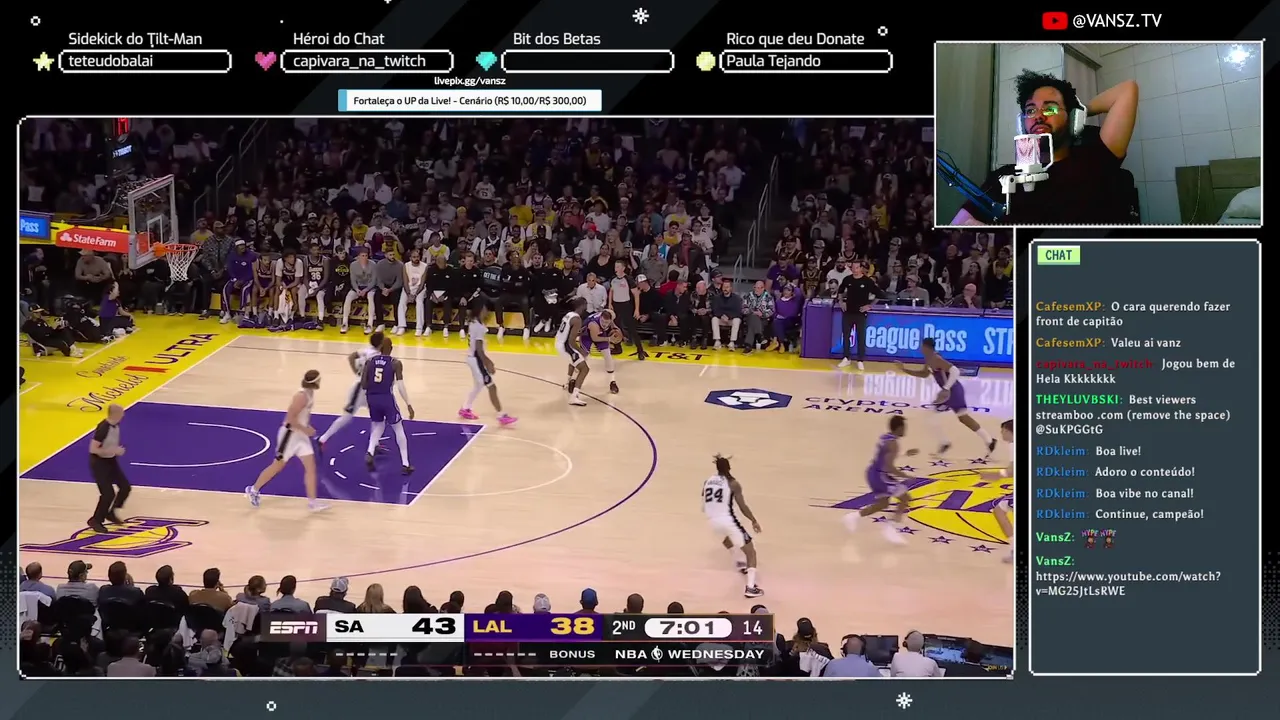Click the Sidekick do Tilt-Man label
Image resolution: width=1280 pixels, height=720 pixels.
pyautogui.click(x=135, y=39)
